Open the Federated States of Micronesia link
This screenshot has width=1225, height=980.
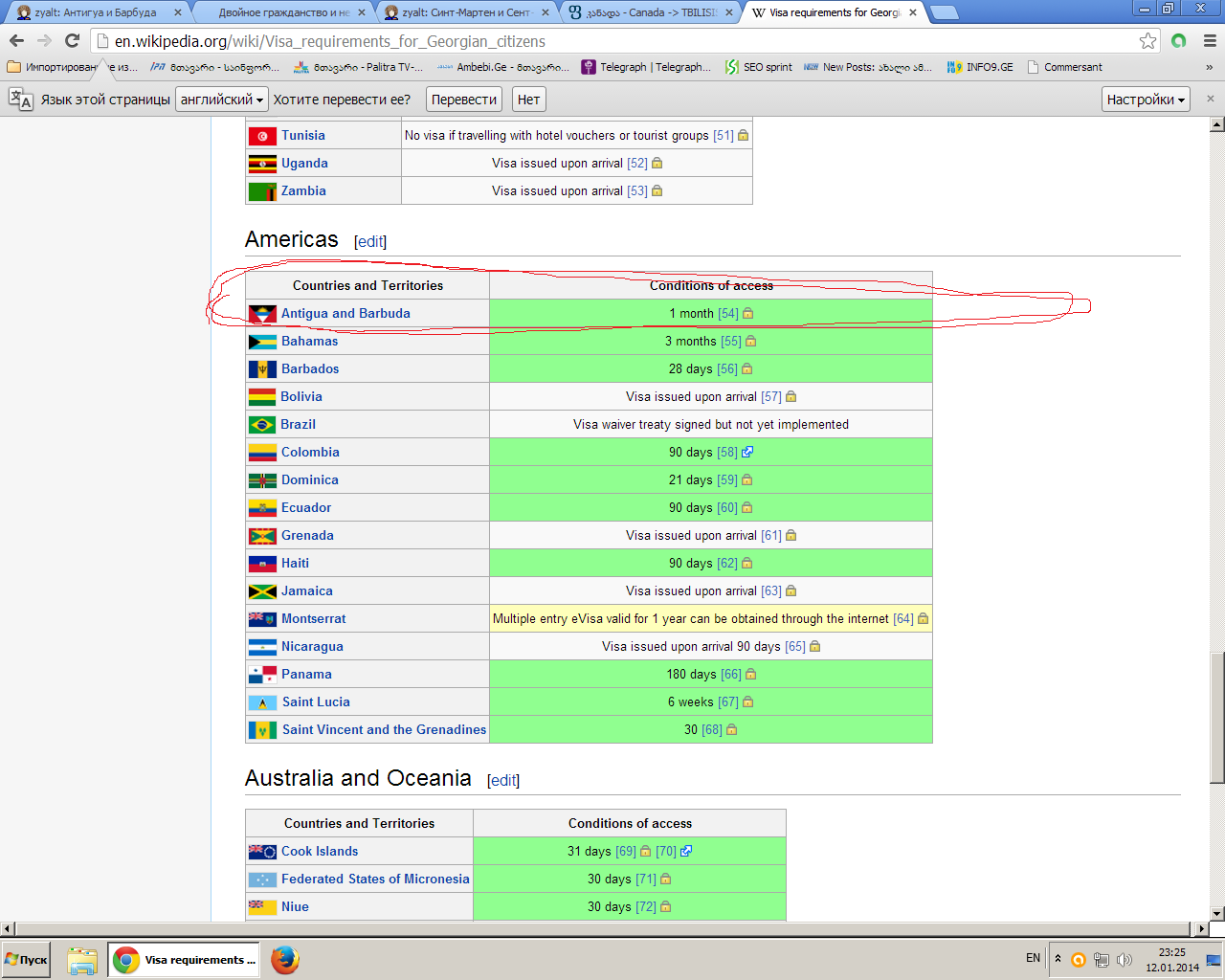(x=375, y=879)
